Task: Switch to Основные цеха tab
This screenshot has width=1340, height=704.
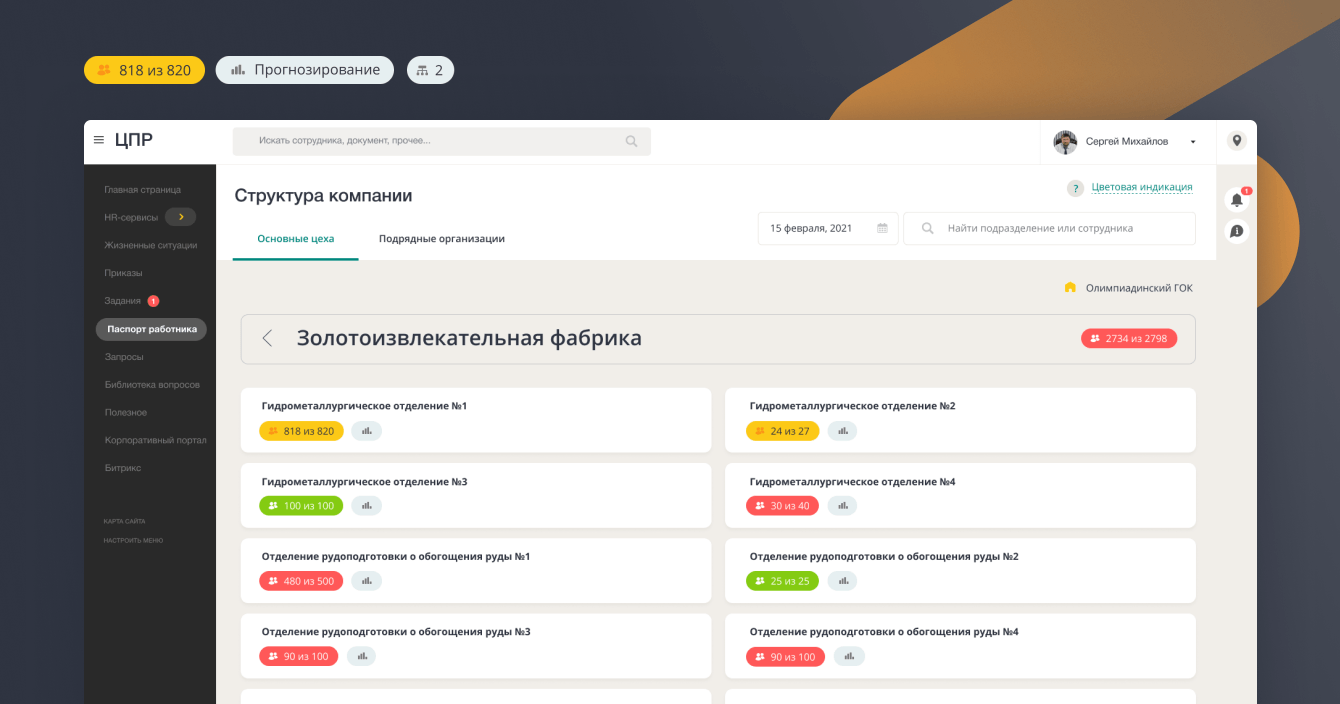Action: click(296, 239)
